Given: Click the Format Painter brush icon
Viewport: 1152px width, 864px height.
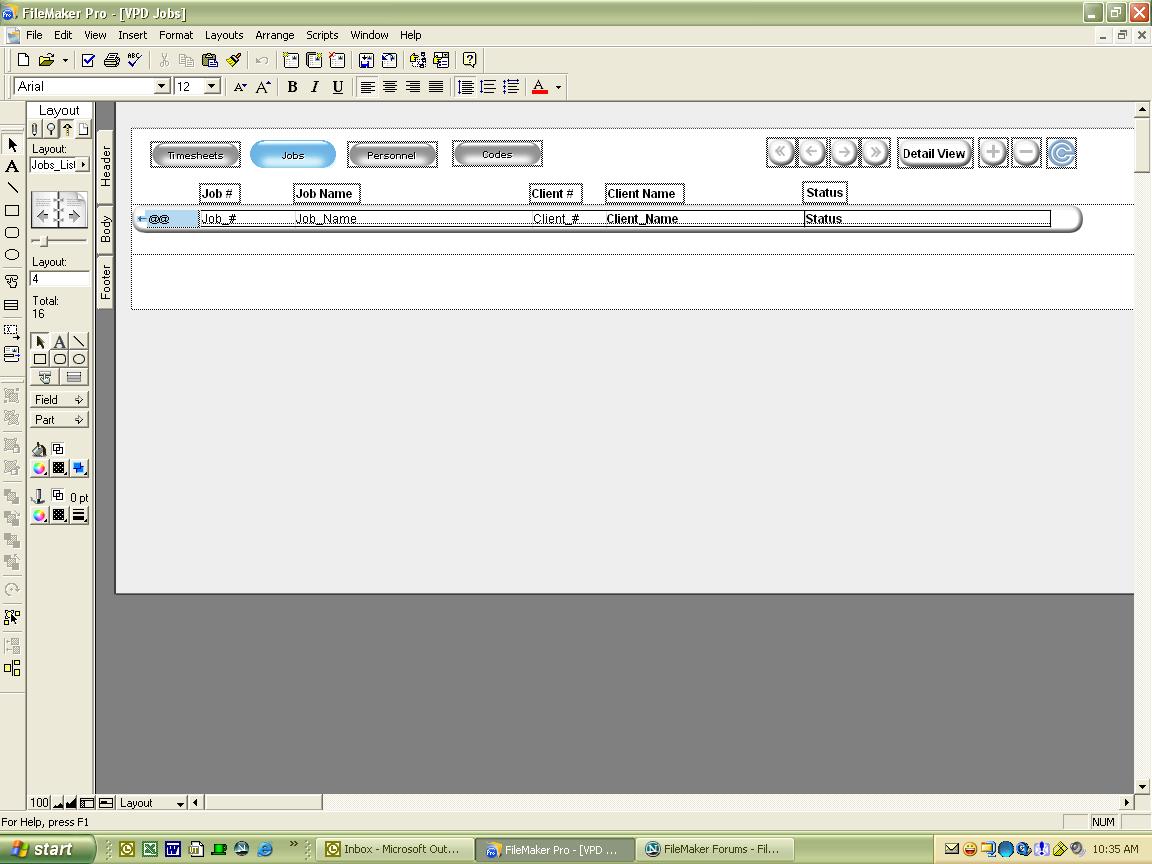Looking at the screenshot, I should click(x=234, y=60).
